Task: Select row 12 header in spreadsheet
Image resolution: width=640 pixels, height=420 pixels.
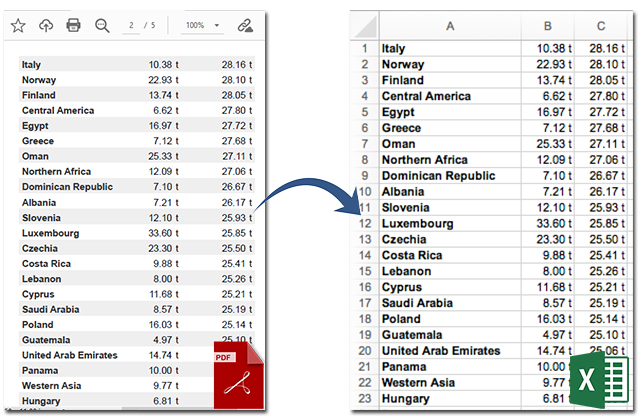Action: 364,223
